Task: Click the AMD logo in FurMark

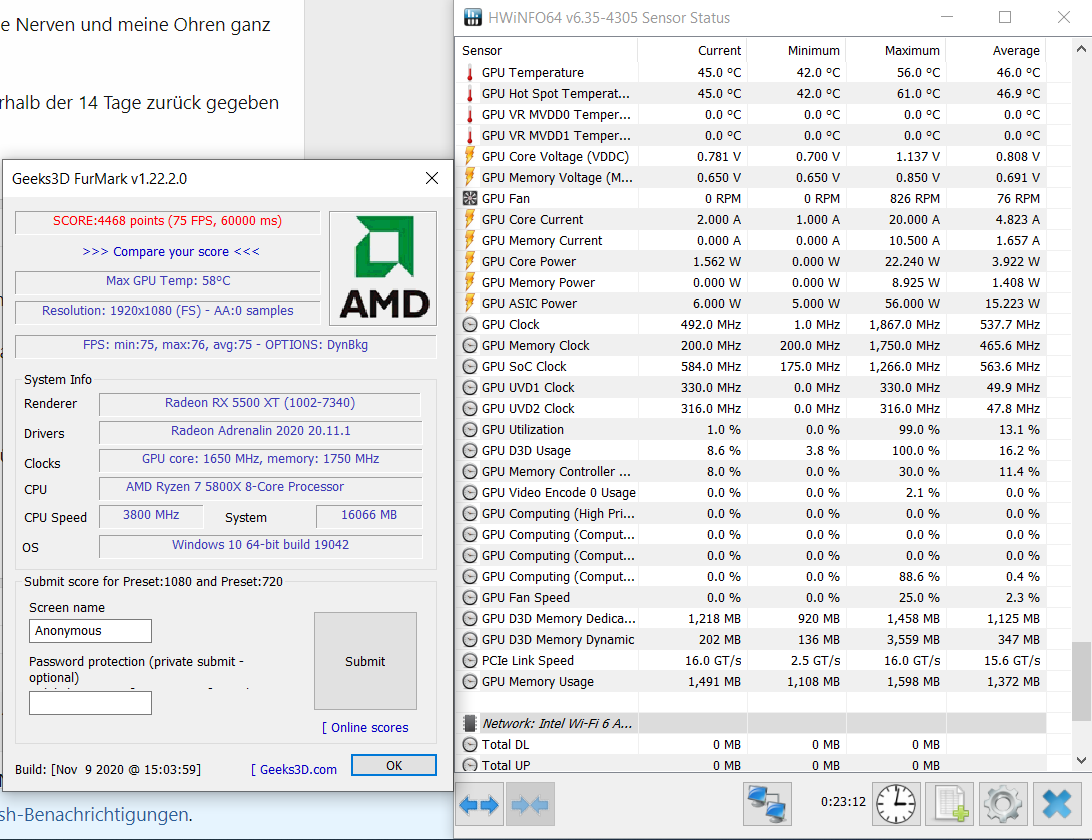Action: pyautogui.click(x=383, y=268)
